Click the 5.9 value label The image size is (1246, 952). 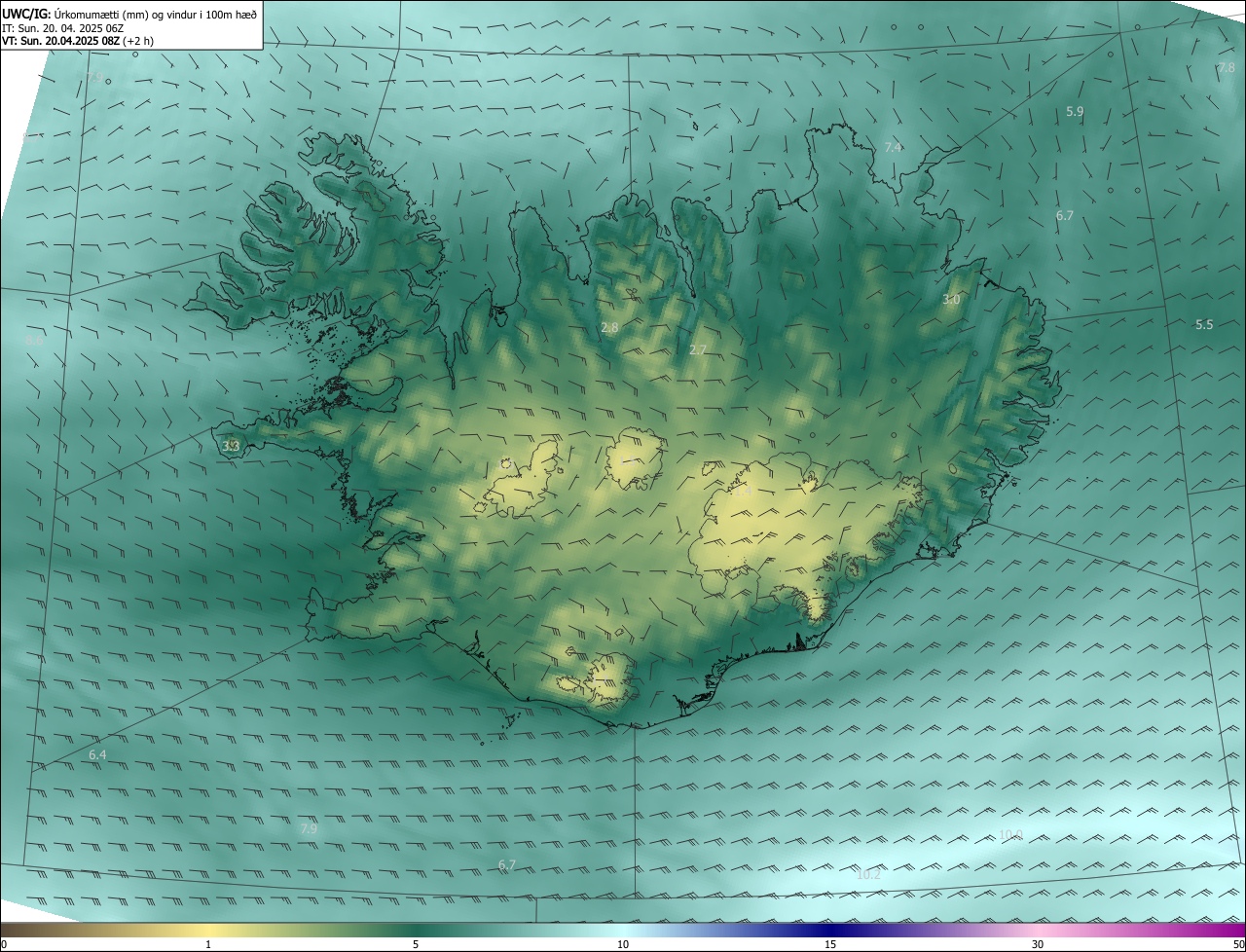point(1075,112)
